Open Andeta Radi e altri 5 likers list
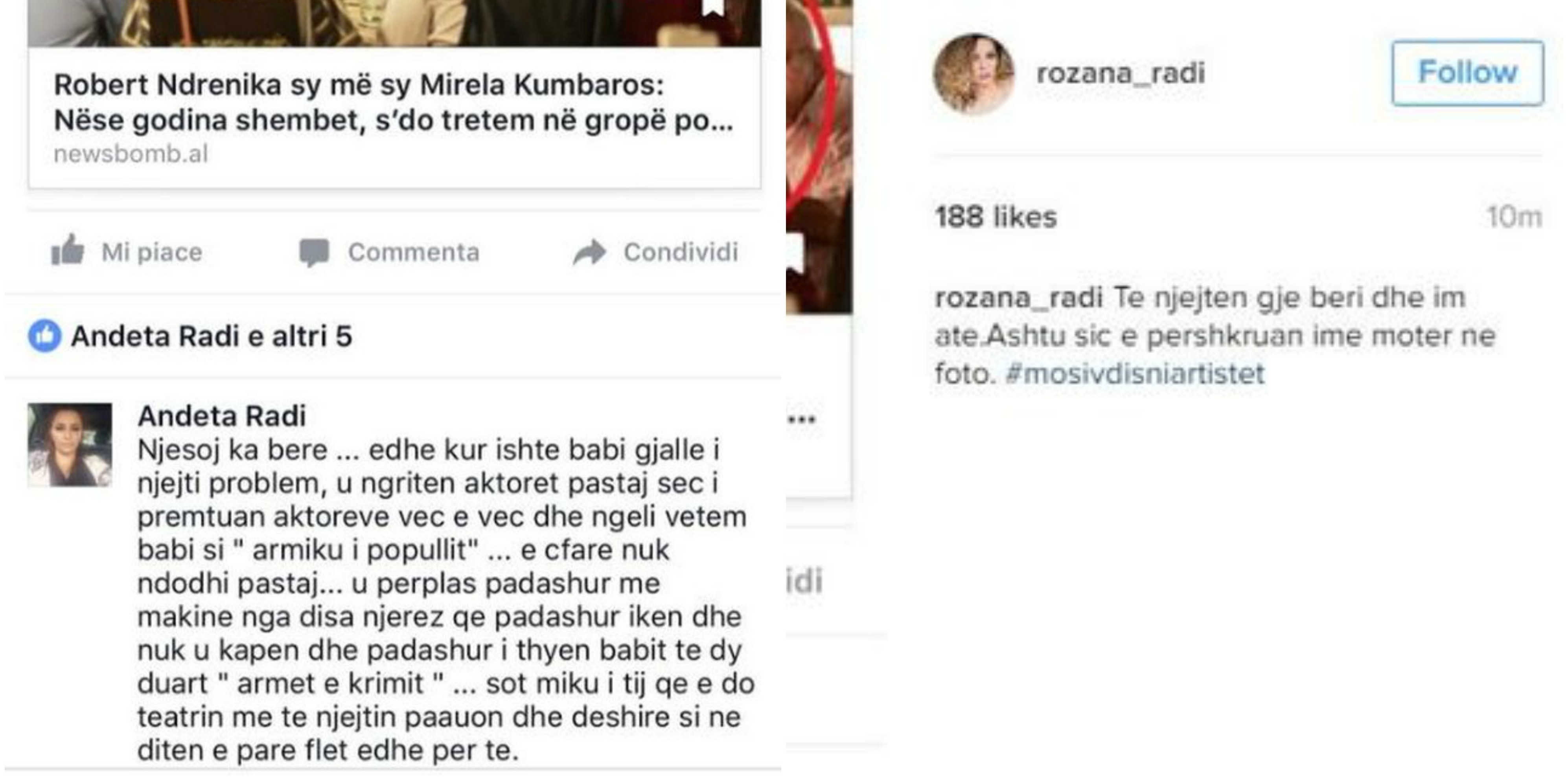This screenshot has width=1568, height=780. pos(212,336)
